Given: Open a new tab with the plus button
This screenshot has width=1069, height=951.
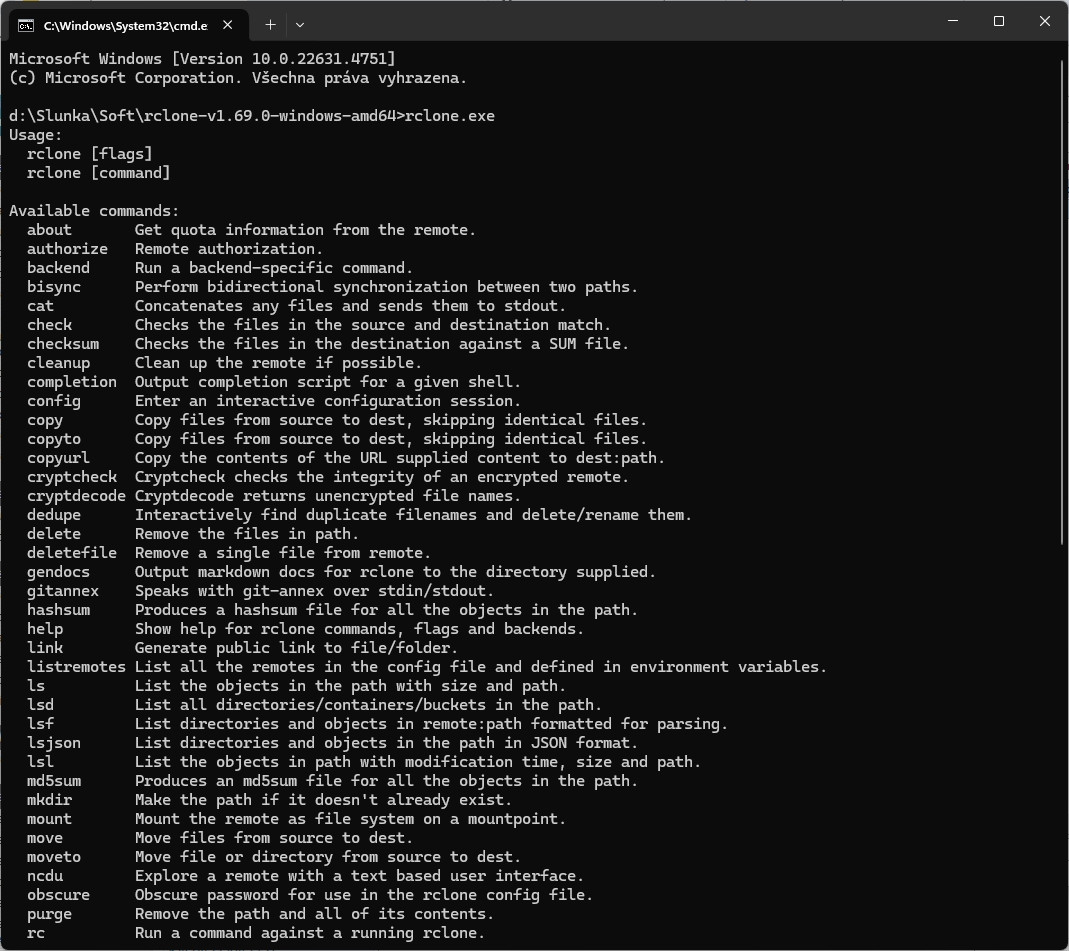Looking at the screenshot, I should 270,24.
